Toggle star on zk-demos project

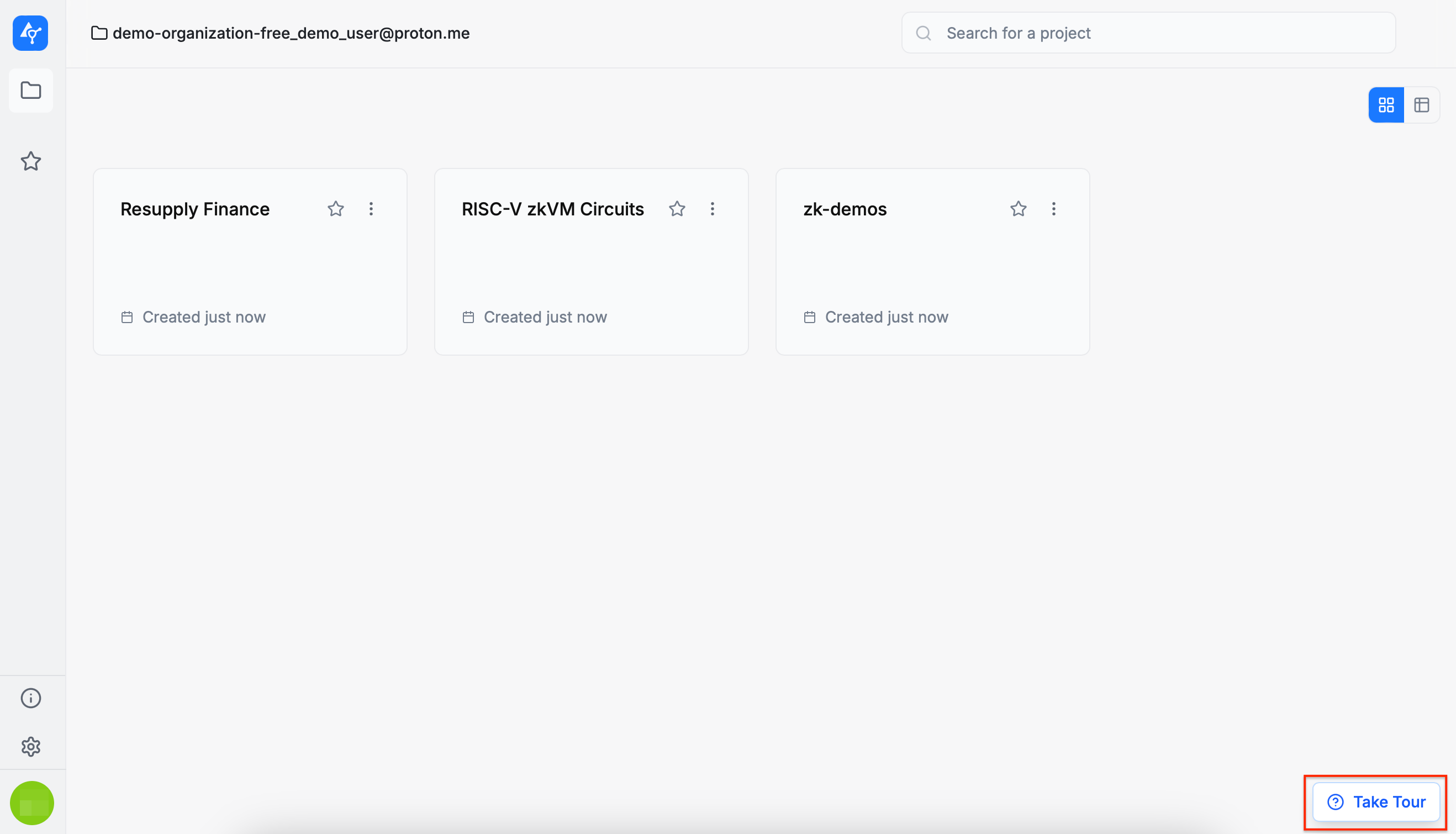[x=1018, y=209]
